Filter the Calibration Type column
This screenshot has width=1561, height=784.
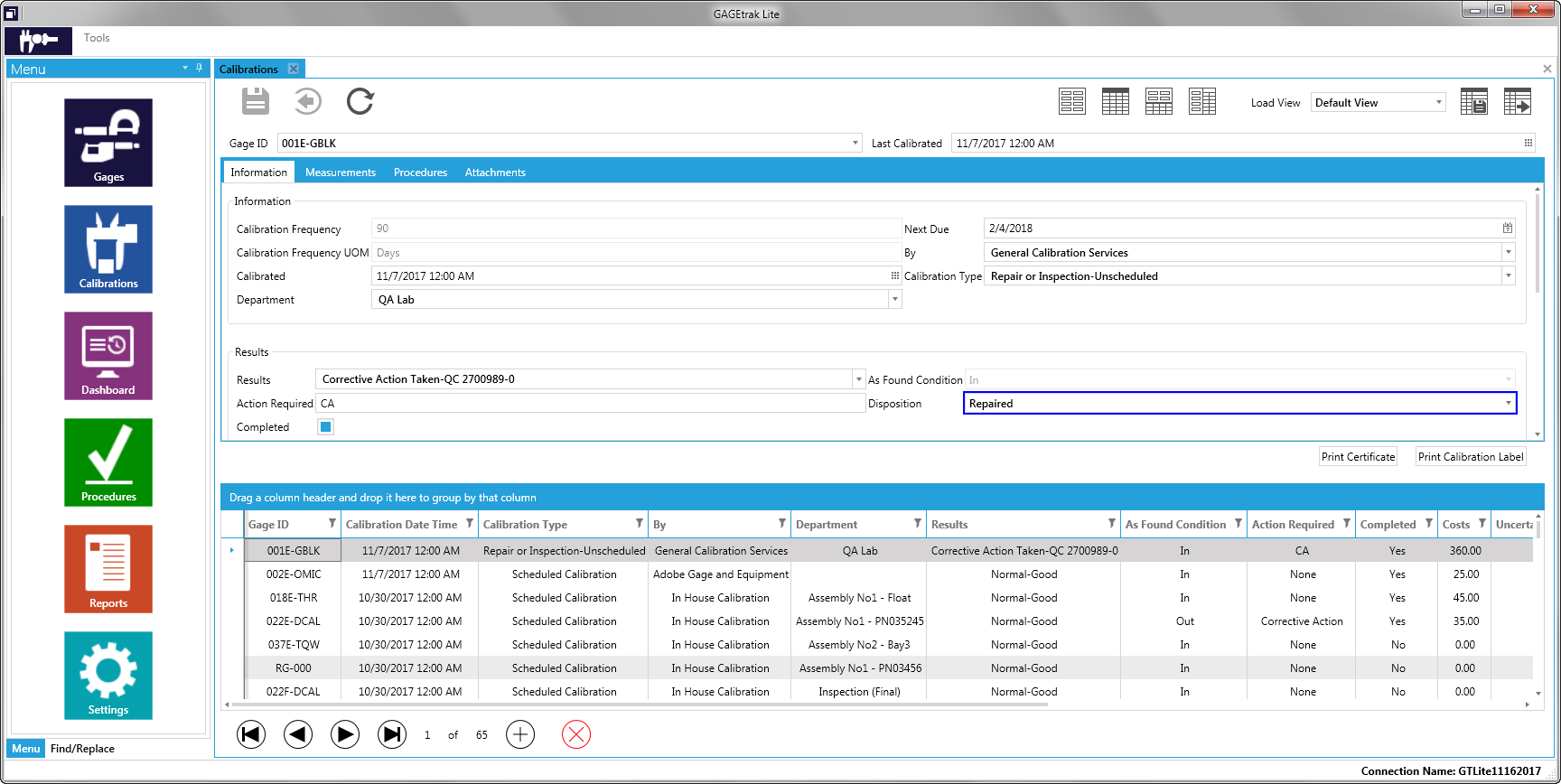(640, 523)
